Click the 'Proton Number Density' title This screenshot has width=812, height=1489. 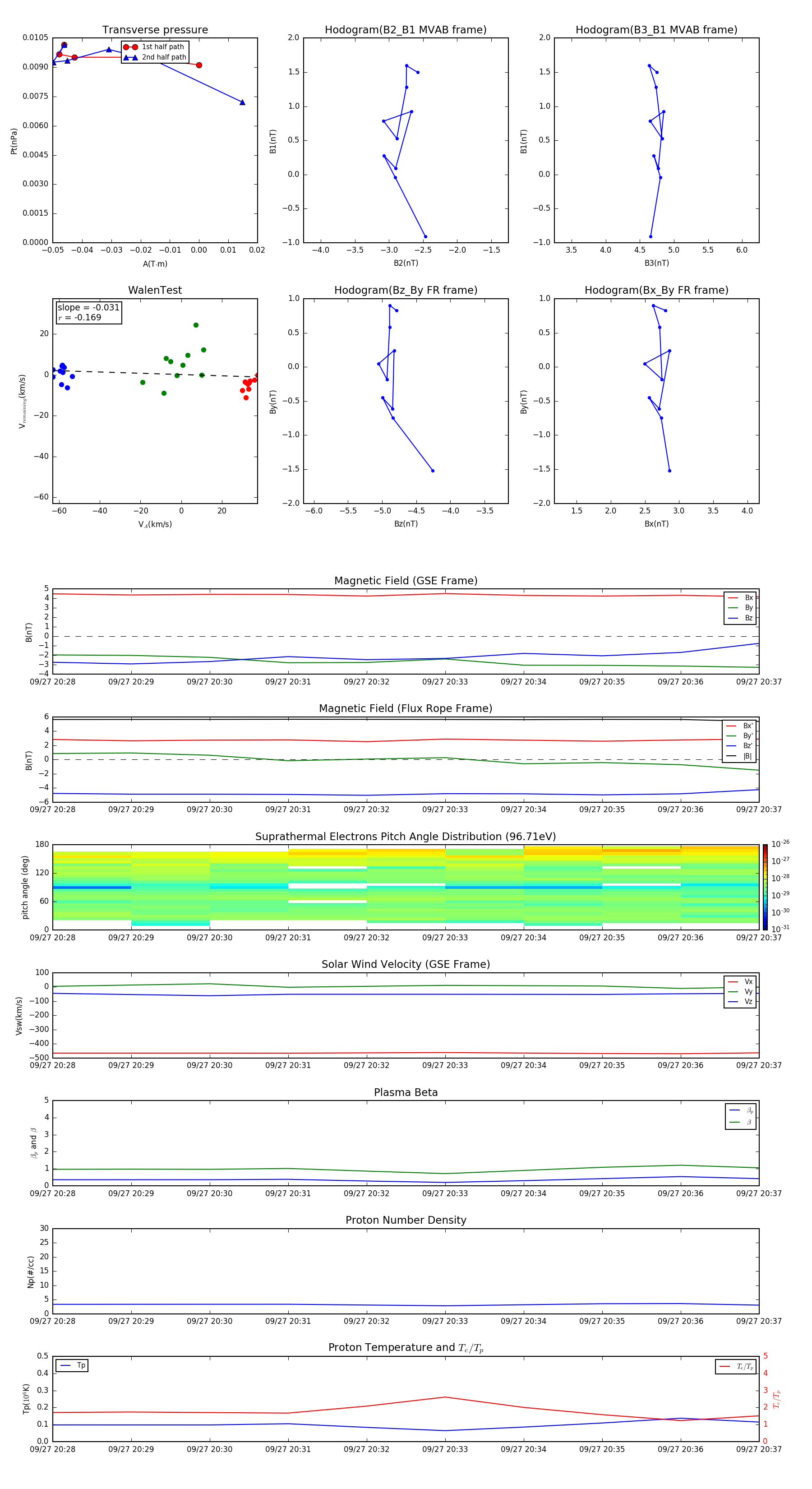(x=406, y=1220)
